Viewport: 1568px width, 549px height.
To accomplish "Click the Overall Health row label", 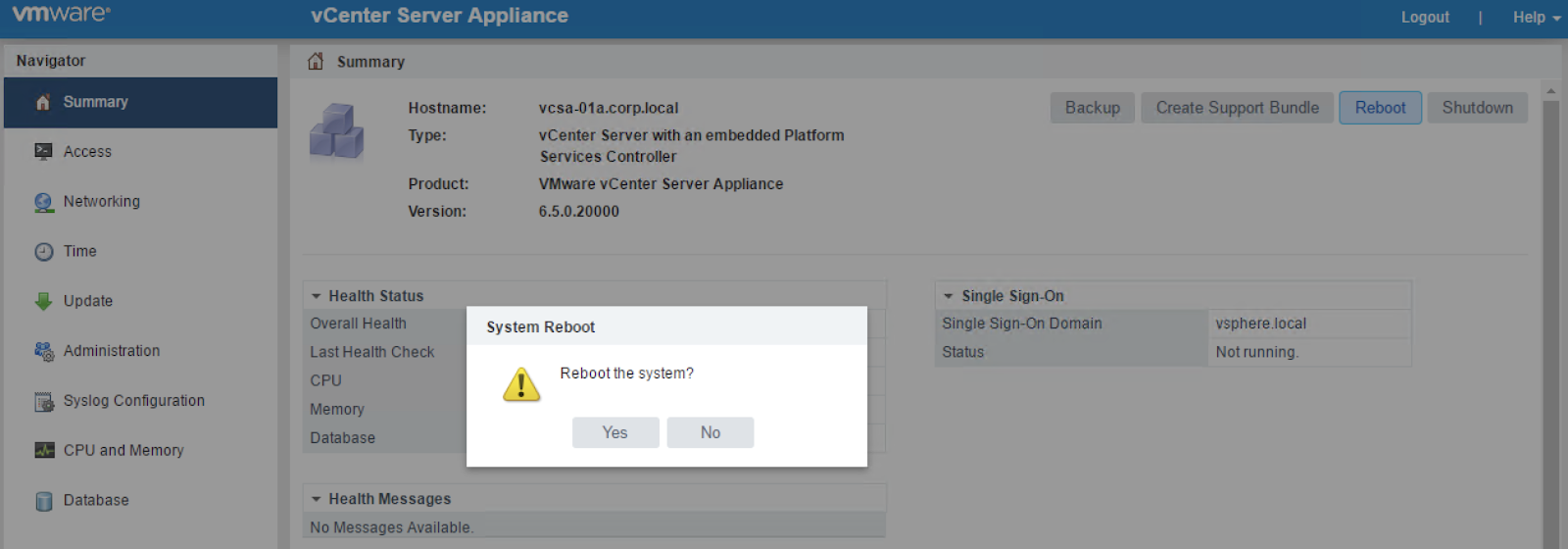I will 359,324.
